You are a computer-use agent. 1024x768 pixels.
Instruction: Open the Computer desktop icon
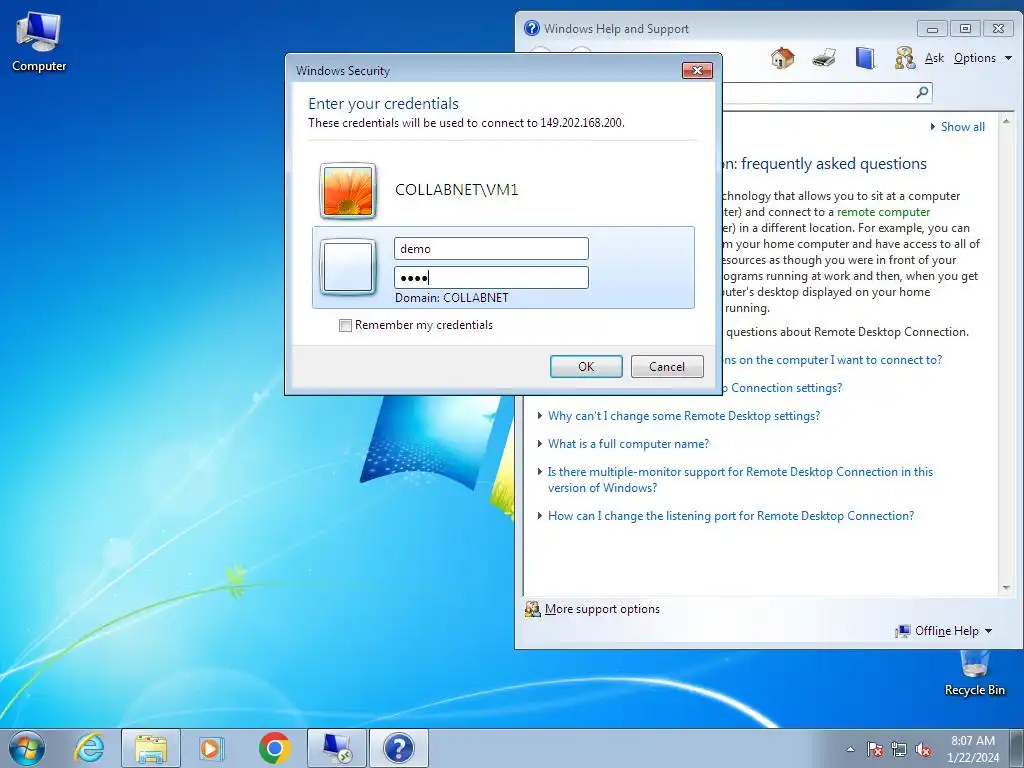(x=39, y=41)
